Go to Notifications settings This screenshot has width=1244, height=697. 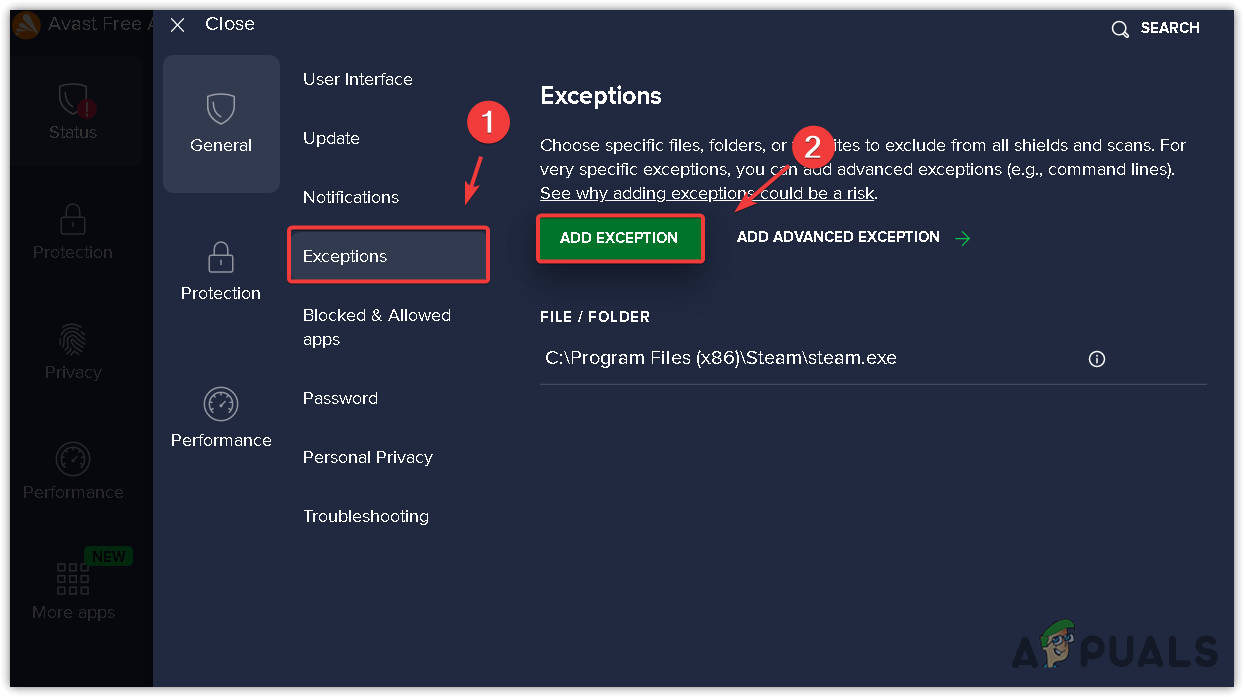coord(351,197)
